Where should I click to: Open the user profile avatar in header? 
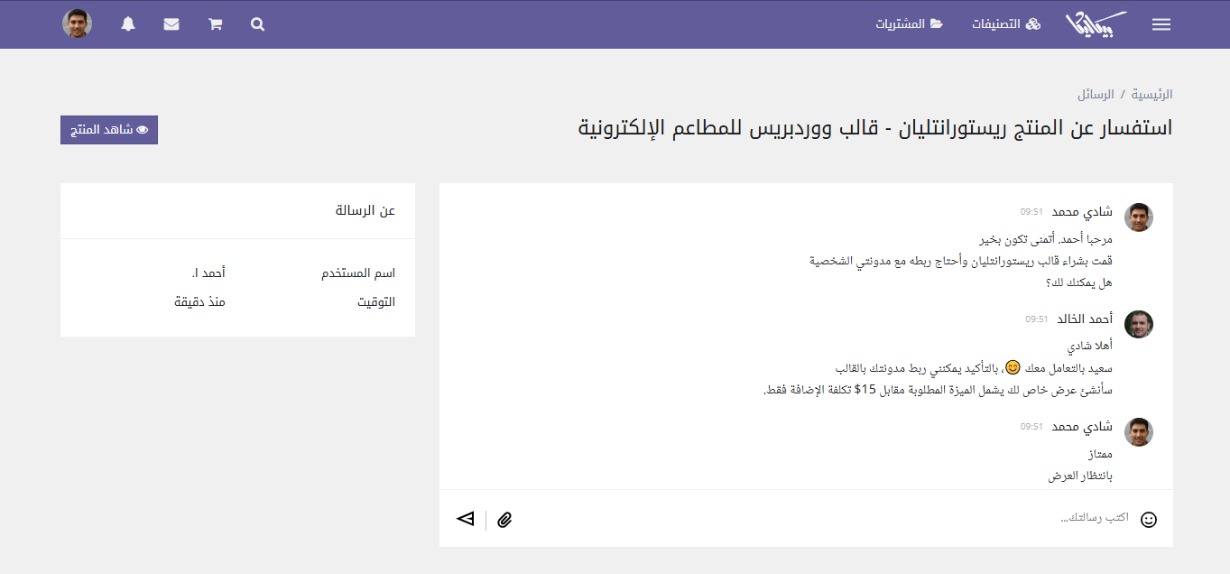coord(77,24)
